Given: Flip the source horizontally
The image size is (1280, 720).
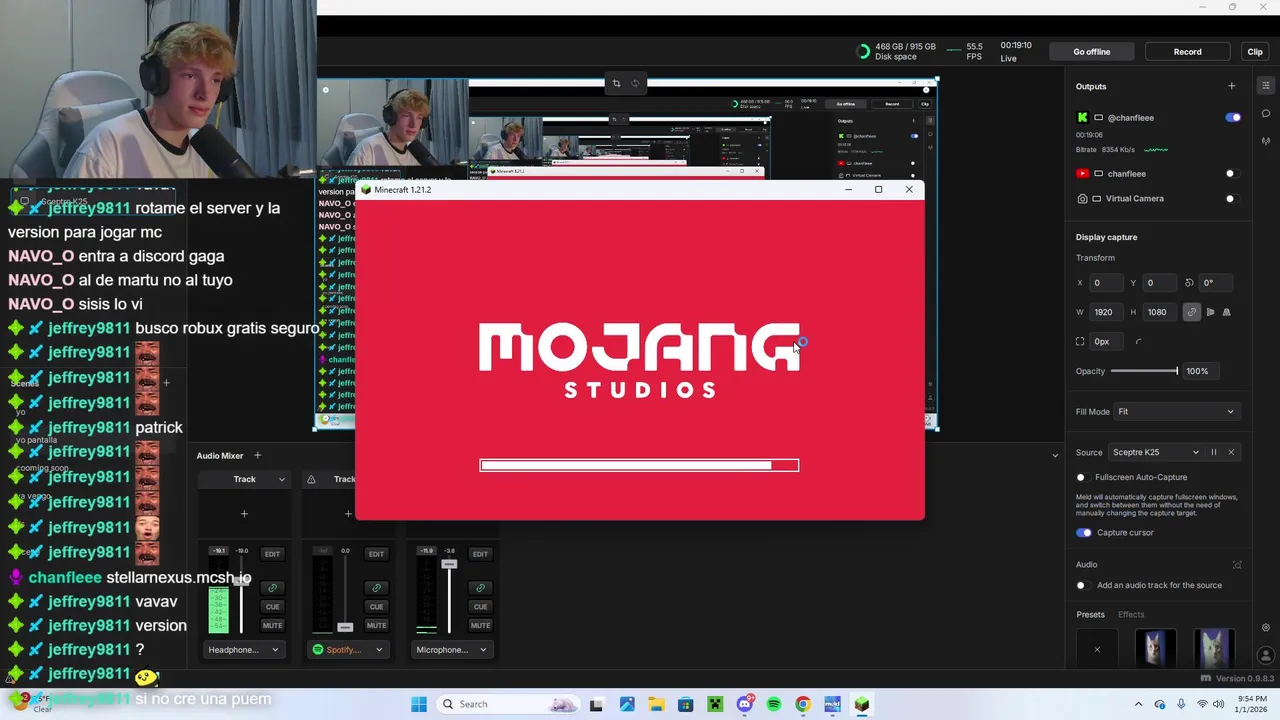Looking at the screenshot, I should coord(1210,312).
